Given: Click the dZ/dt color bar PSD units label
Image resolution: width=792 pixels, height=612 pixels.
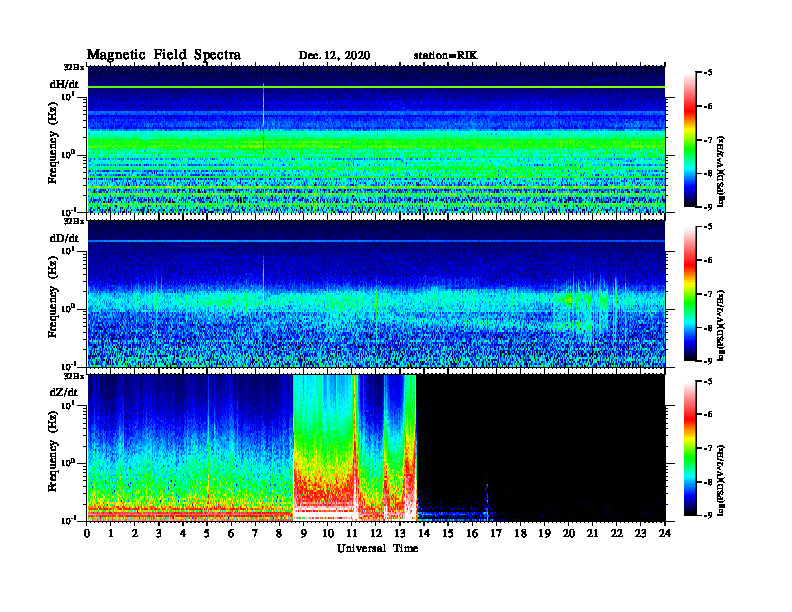Looking at the screenshot, I should coord(722,479).
